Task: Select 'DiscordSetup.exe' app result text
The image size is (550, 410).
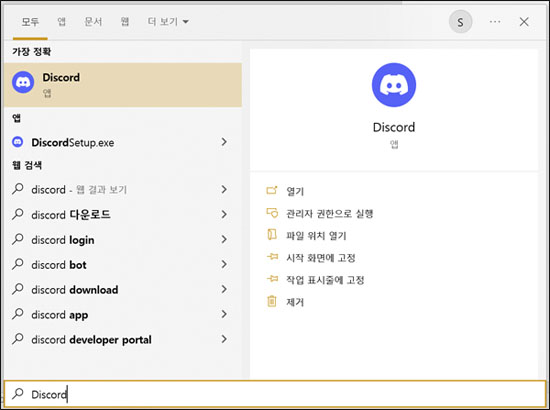Action: [73, 142]
